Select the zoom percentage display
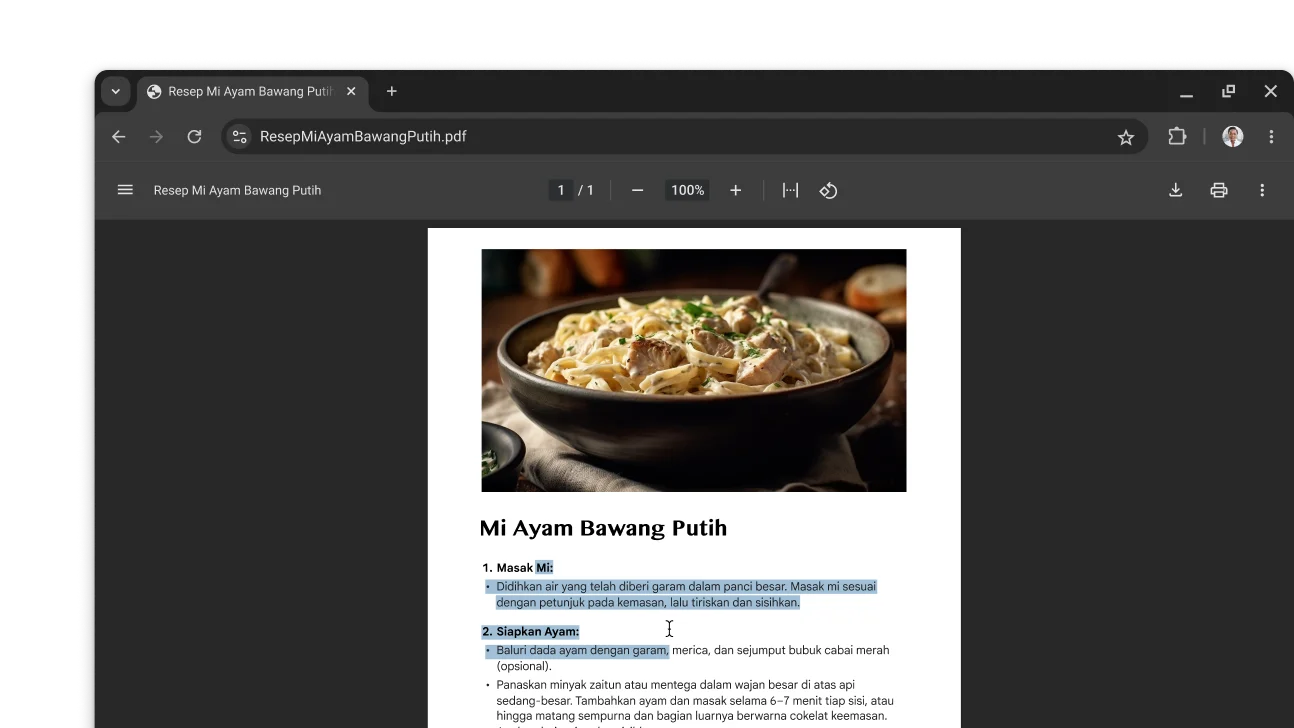This screenshot has width=1294, height=728. click(x=687, y=190)
